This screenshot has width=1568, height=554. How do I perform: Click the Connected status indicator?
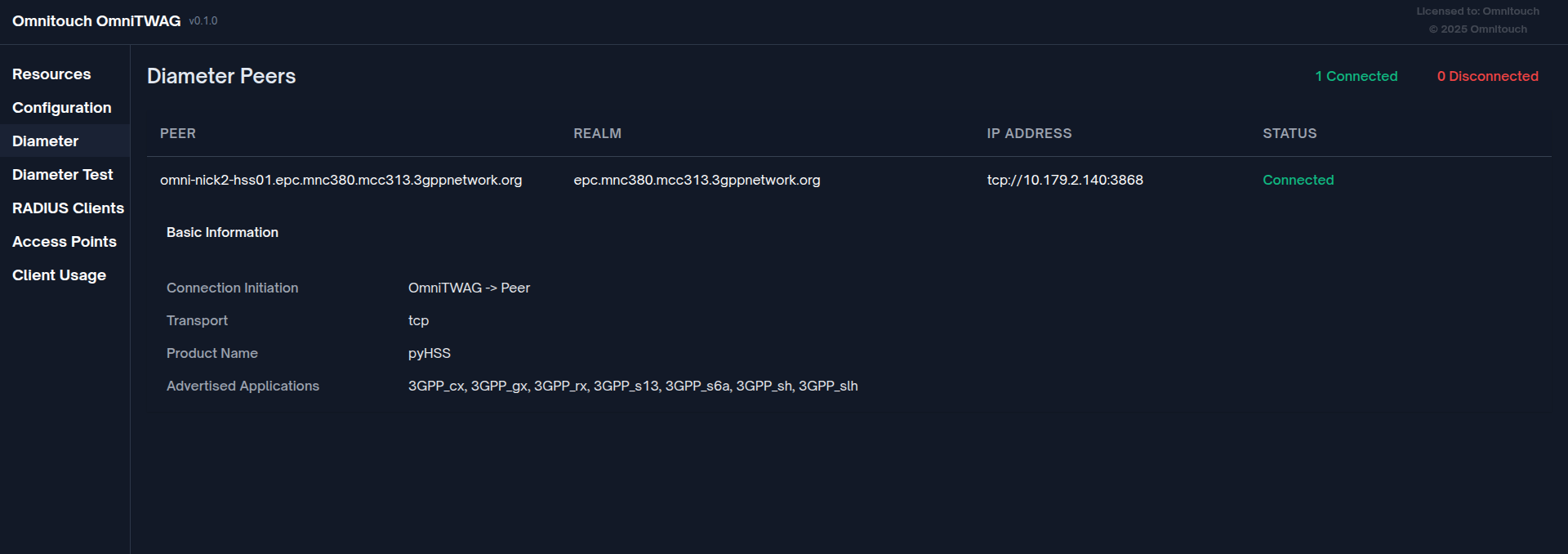tap(1298, 180)
